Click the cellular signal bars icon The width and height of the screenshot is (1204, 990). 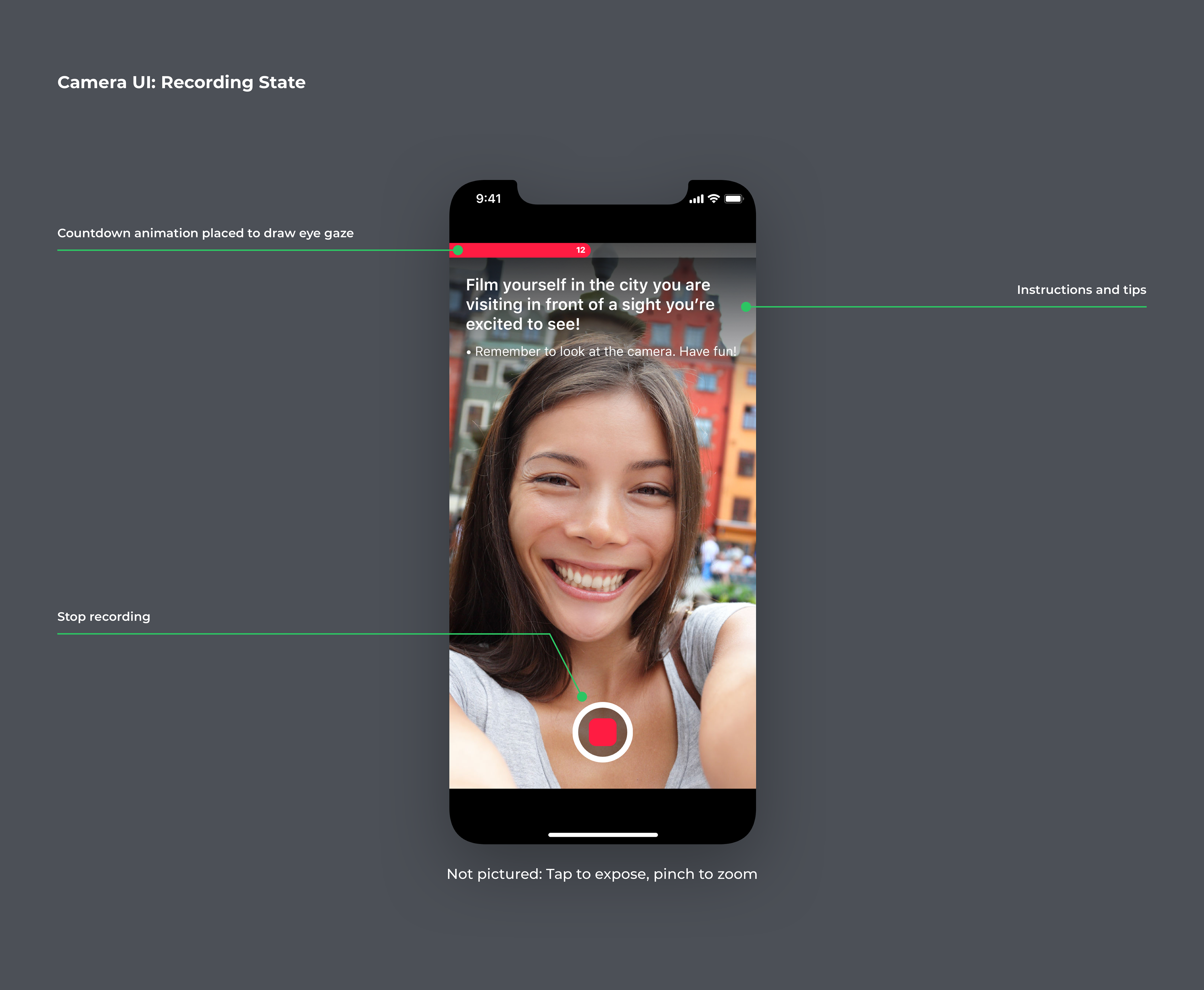(x=696, y=199)
